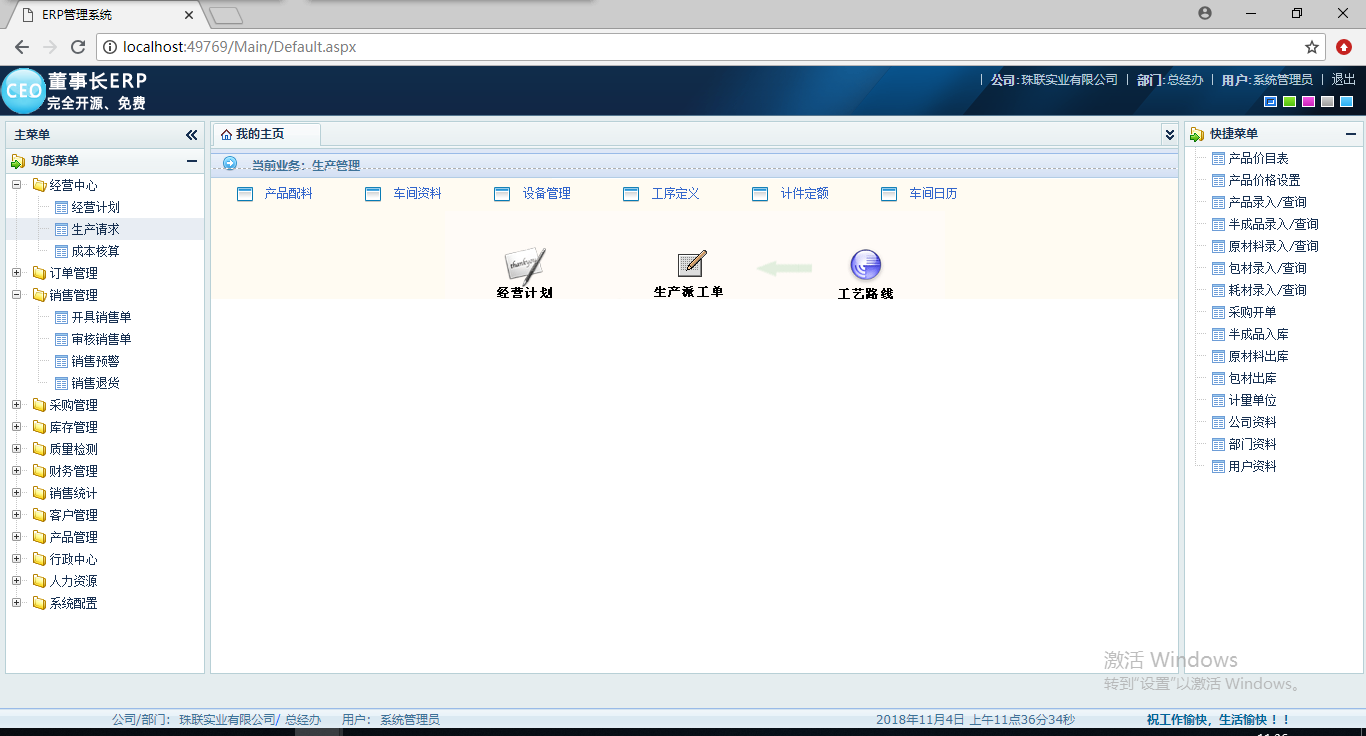Screen dimensions: 1366x736
Task: Click the 退出 logout link
Action: (1343, 79)
